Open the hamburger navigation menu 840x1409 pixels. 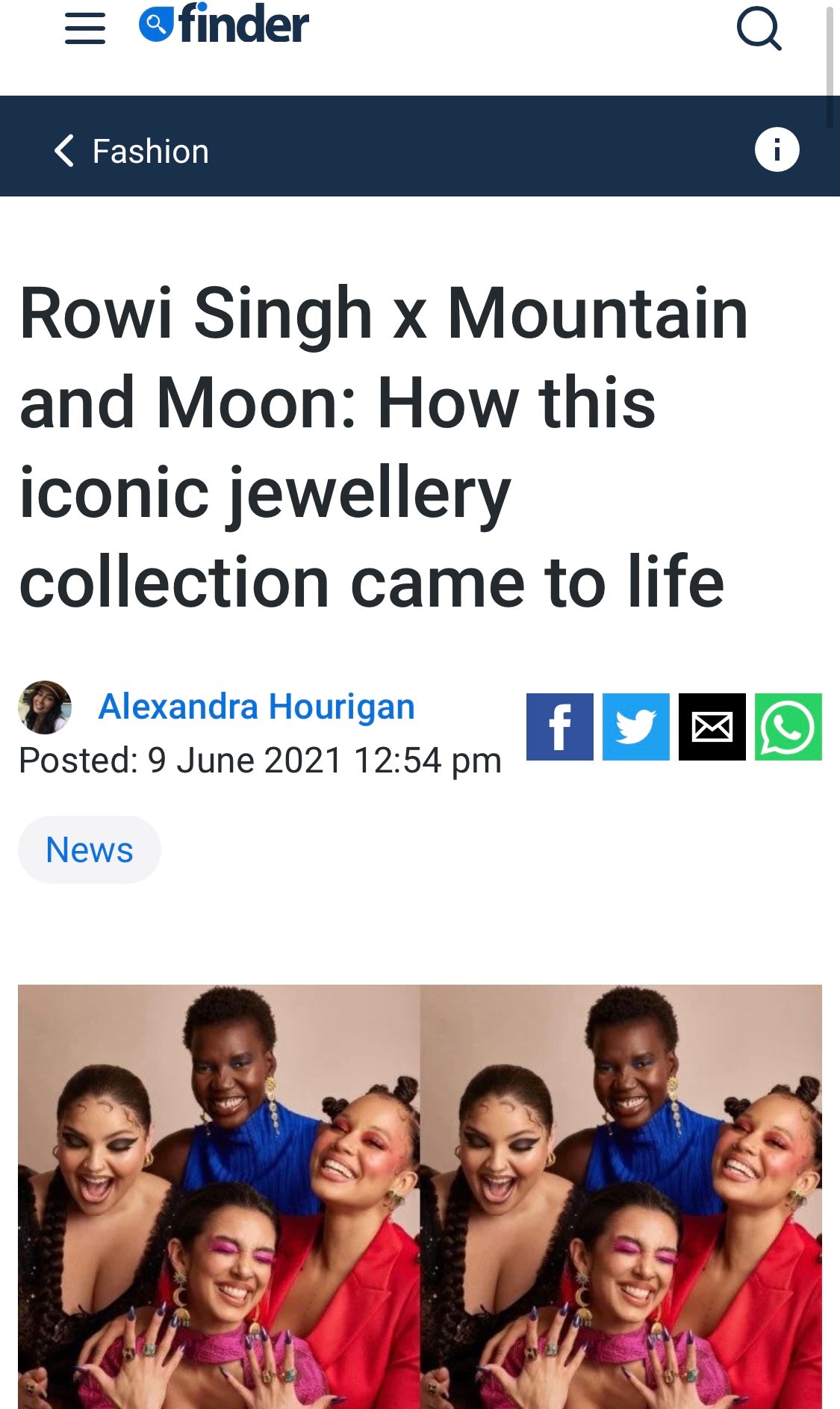click(85, 29)
